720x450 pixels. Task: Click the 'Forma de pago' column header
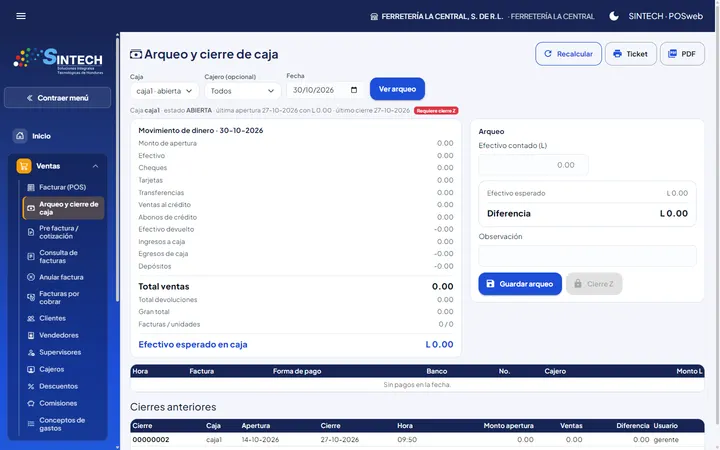(297, 371)
